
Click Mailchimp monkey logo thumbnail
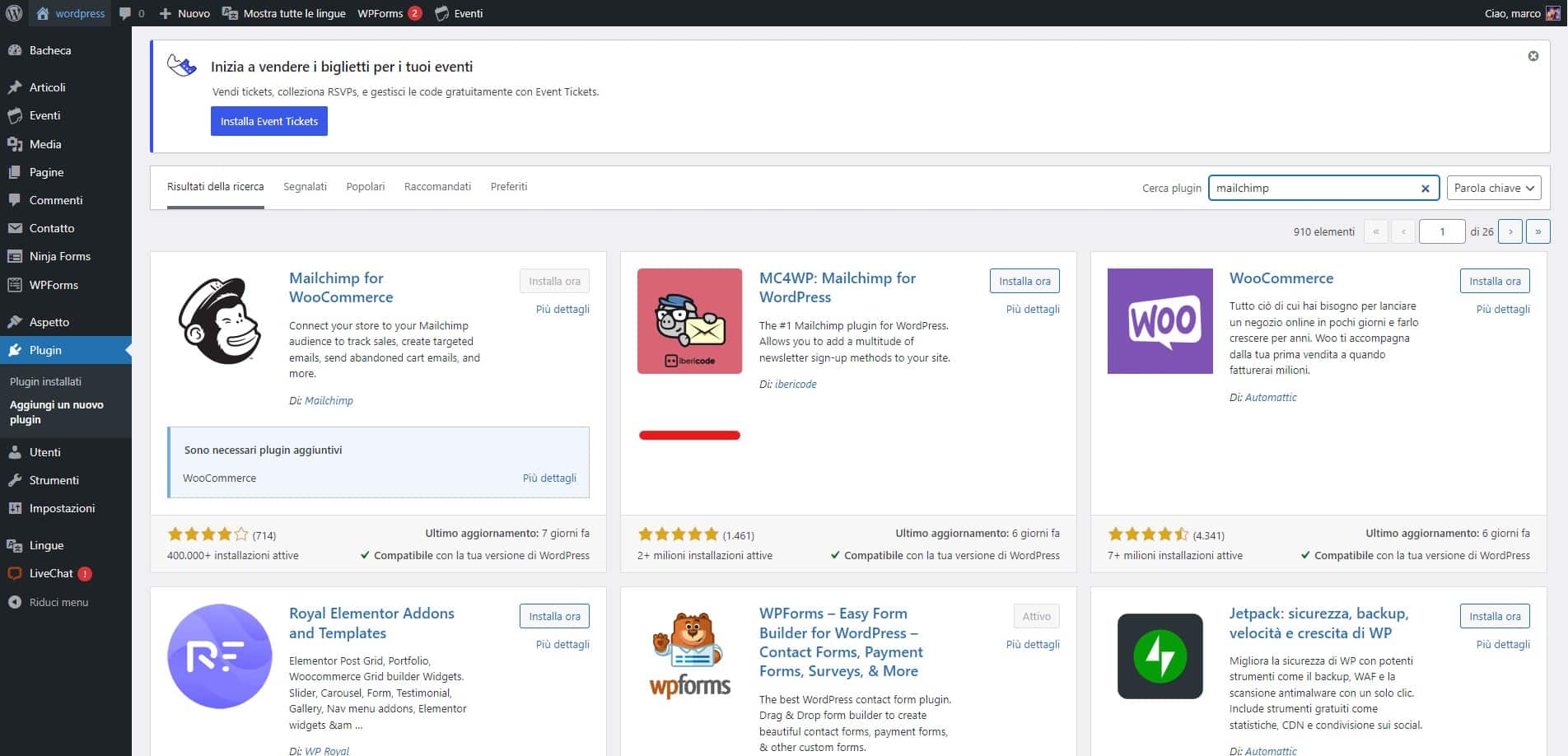point(220,321)
